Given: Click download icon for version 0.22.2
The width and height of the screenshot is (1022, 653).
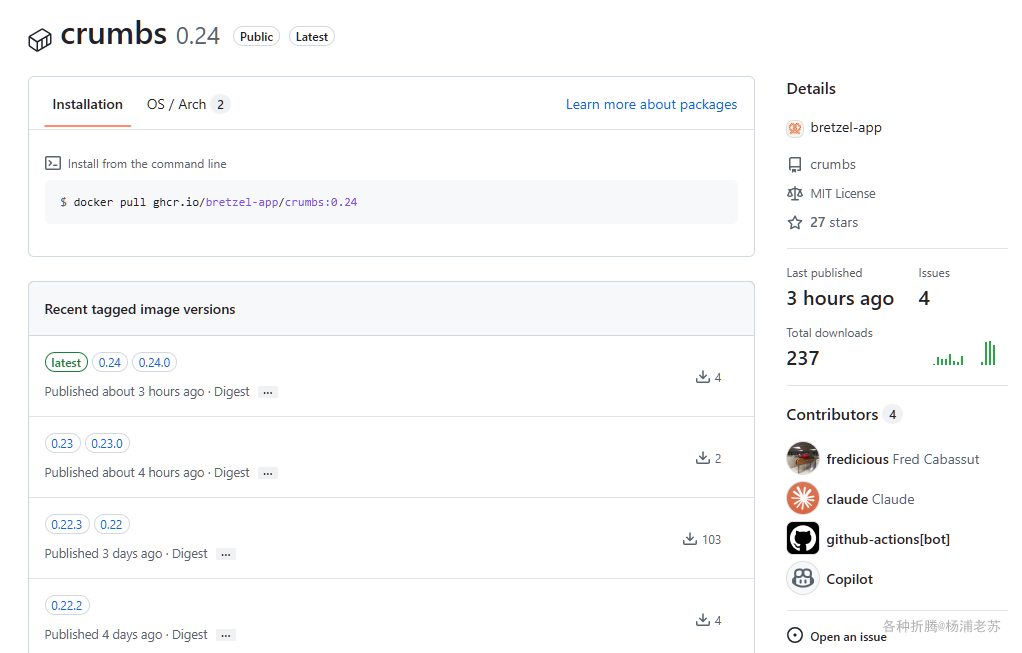Looking at the screenshot, I should point(703,620).
